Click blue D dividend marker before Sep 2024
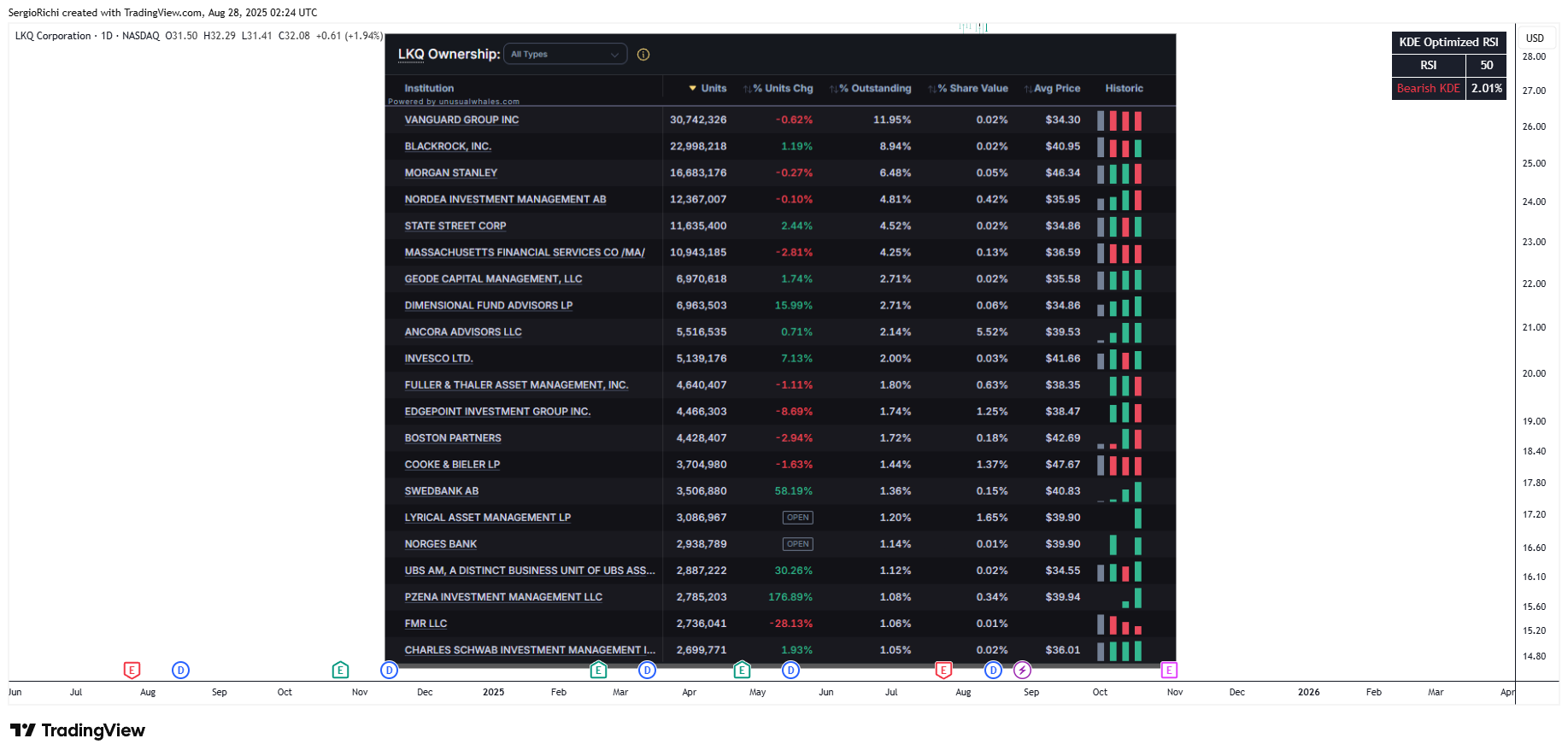Screen dimensions: 1568x756 pyautogui.click(x=180, y=670)
